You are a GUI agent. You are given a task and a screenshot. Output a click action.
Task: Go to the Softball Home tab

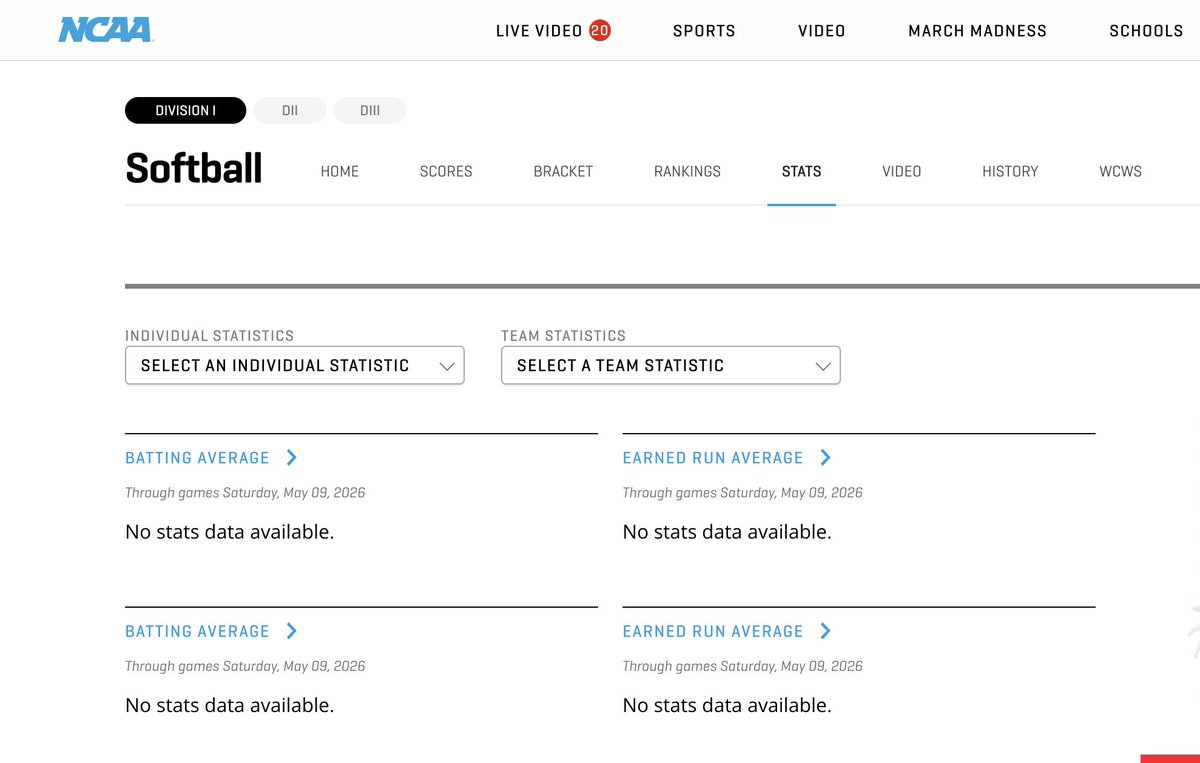tap(340, 171)
